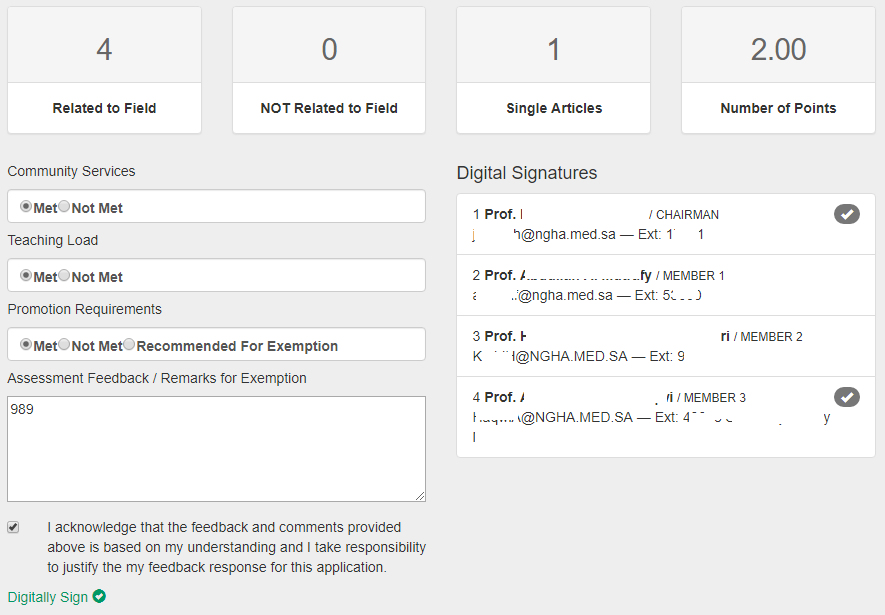Viewport: 885px width, 615px height.
Task: Click the Chairman signature checkmark icon
Action: pos(847,214)
